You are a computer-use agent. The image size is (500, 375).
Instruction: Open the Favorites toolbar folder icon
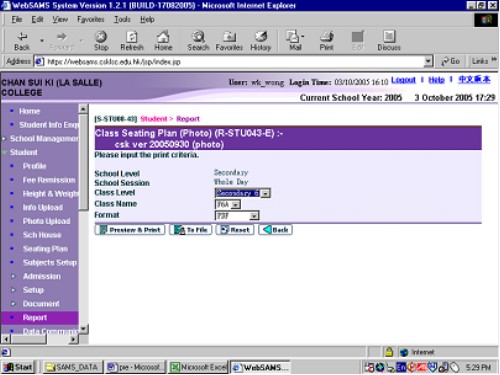[x=229, y=41]
